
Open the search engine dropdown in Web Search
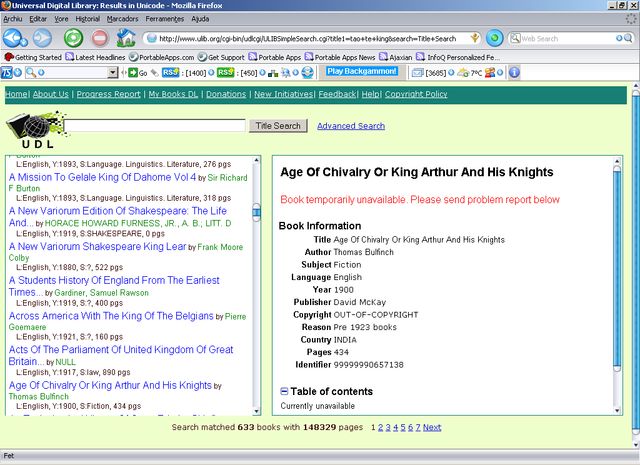coord(619,38)
